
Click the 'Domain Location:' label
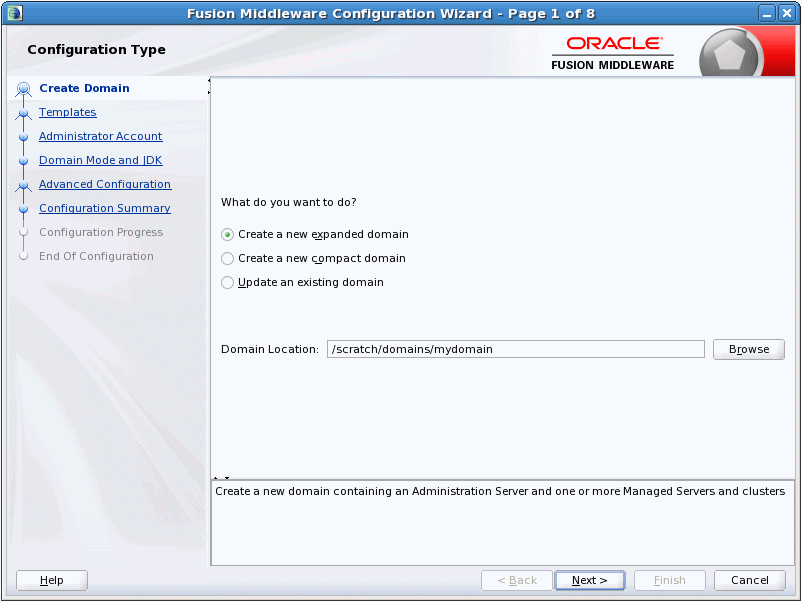coord(270,349)
